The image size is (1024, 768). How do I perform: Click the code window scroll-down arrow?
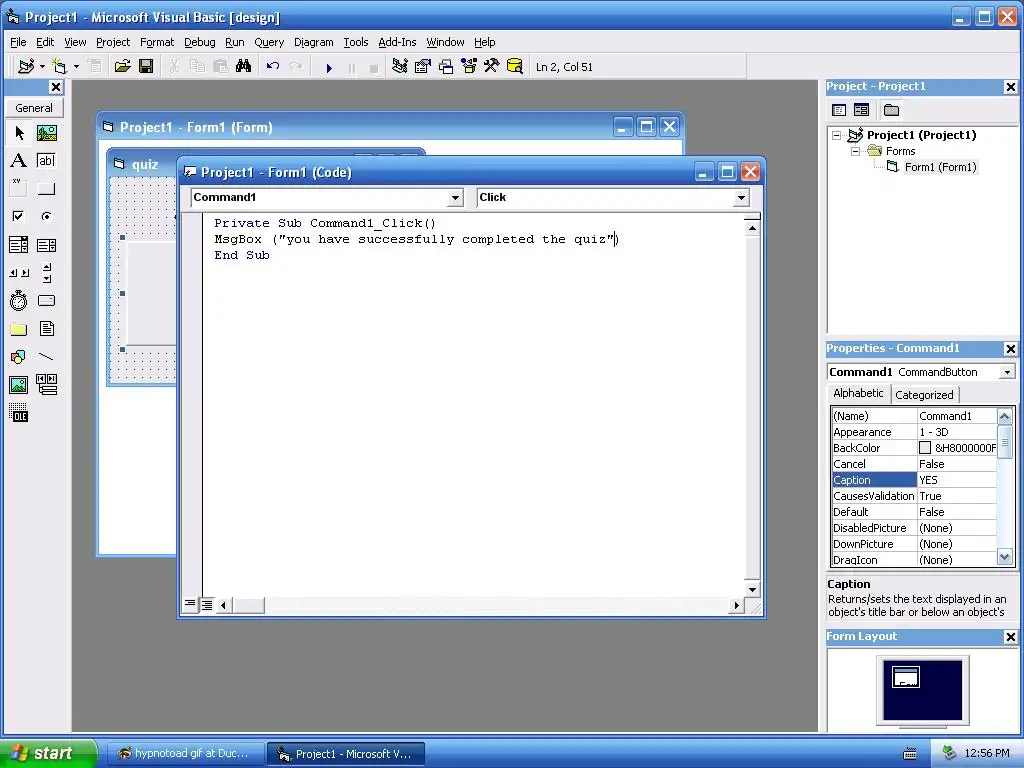click(x=752, y=589)
